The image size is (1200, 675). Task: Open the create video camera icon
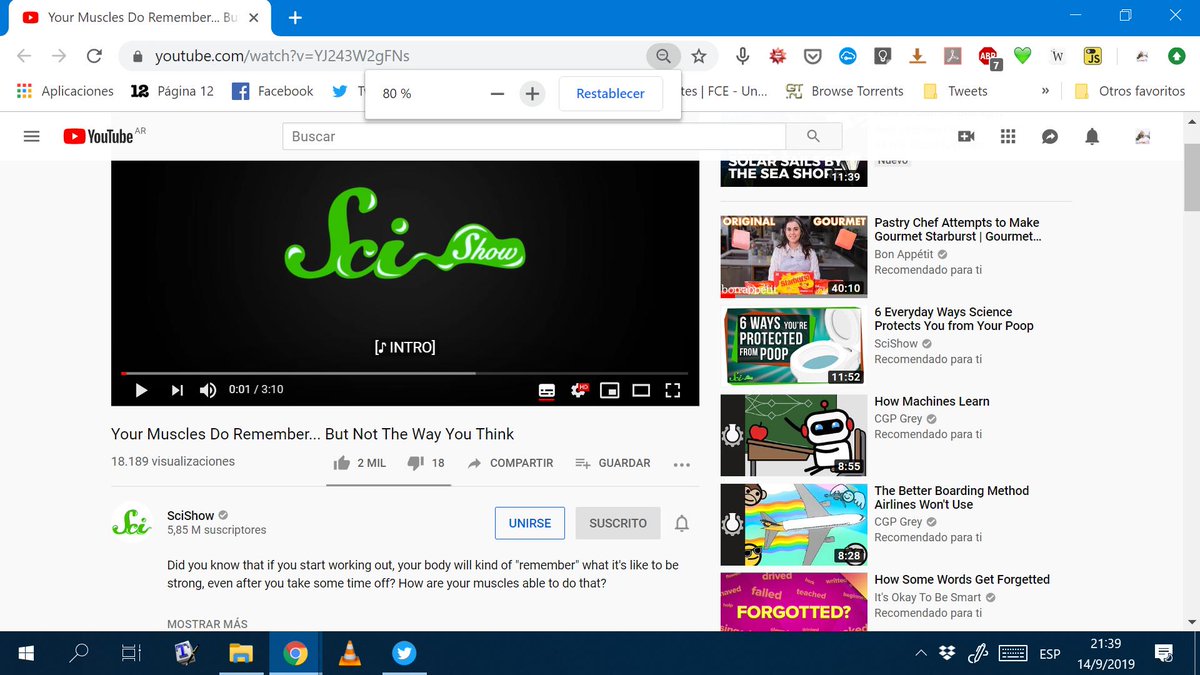coord(966,136)
